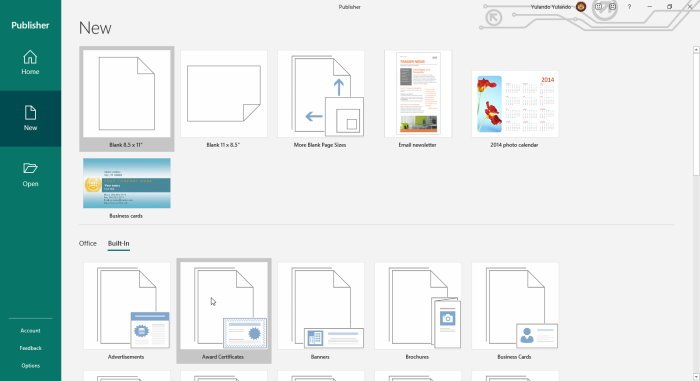
Task: Open the Home page in sidebar
Action: pyautogui.click(x=30, y=63)
